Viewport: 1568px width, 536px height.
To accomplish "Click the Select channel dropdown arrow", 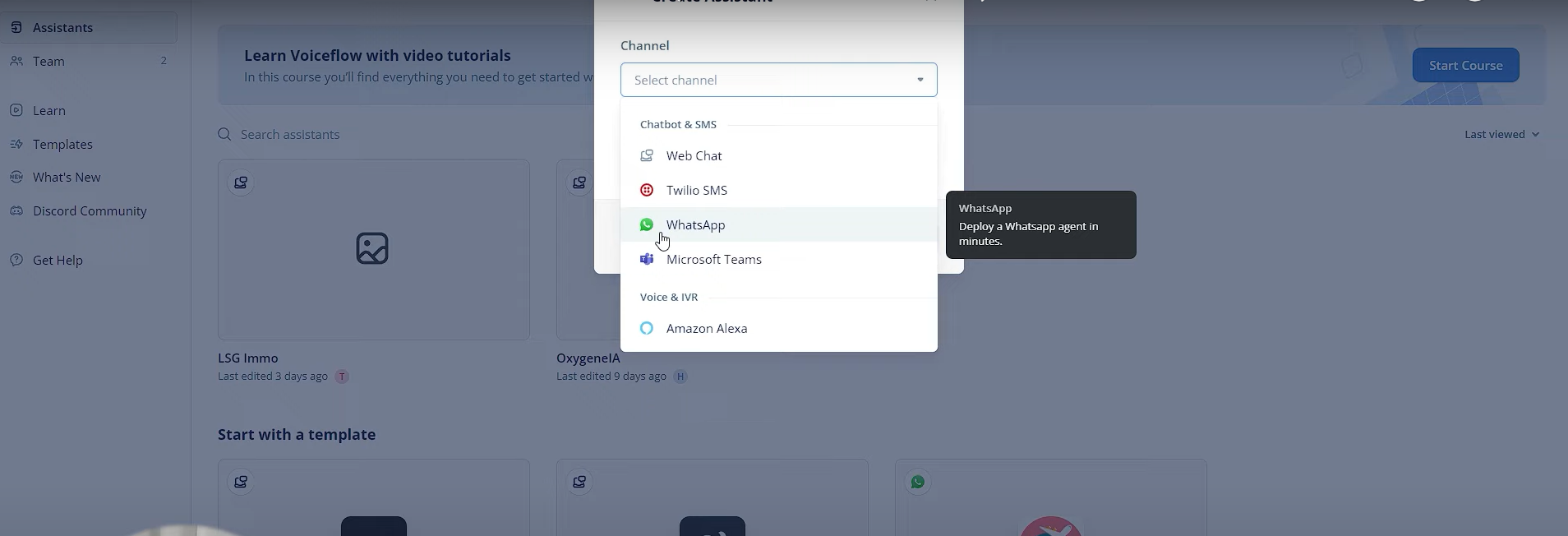I will 920,80.
